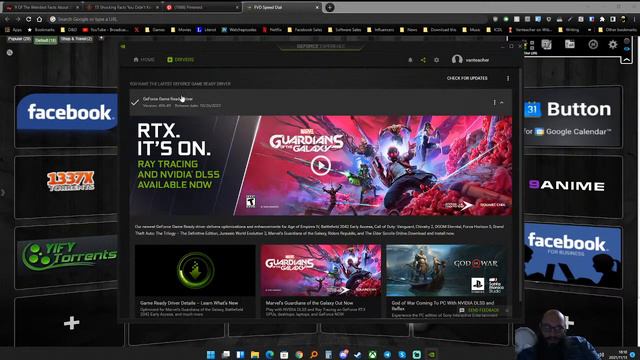
Task: Open Chrome extensions puzzle icon
Action: (602, 19)
